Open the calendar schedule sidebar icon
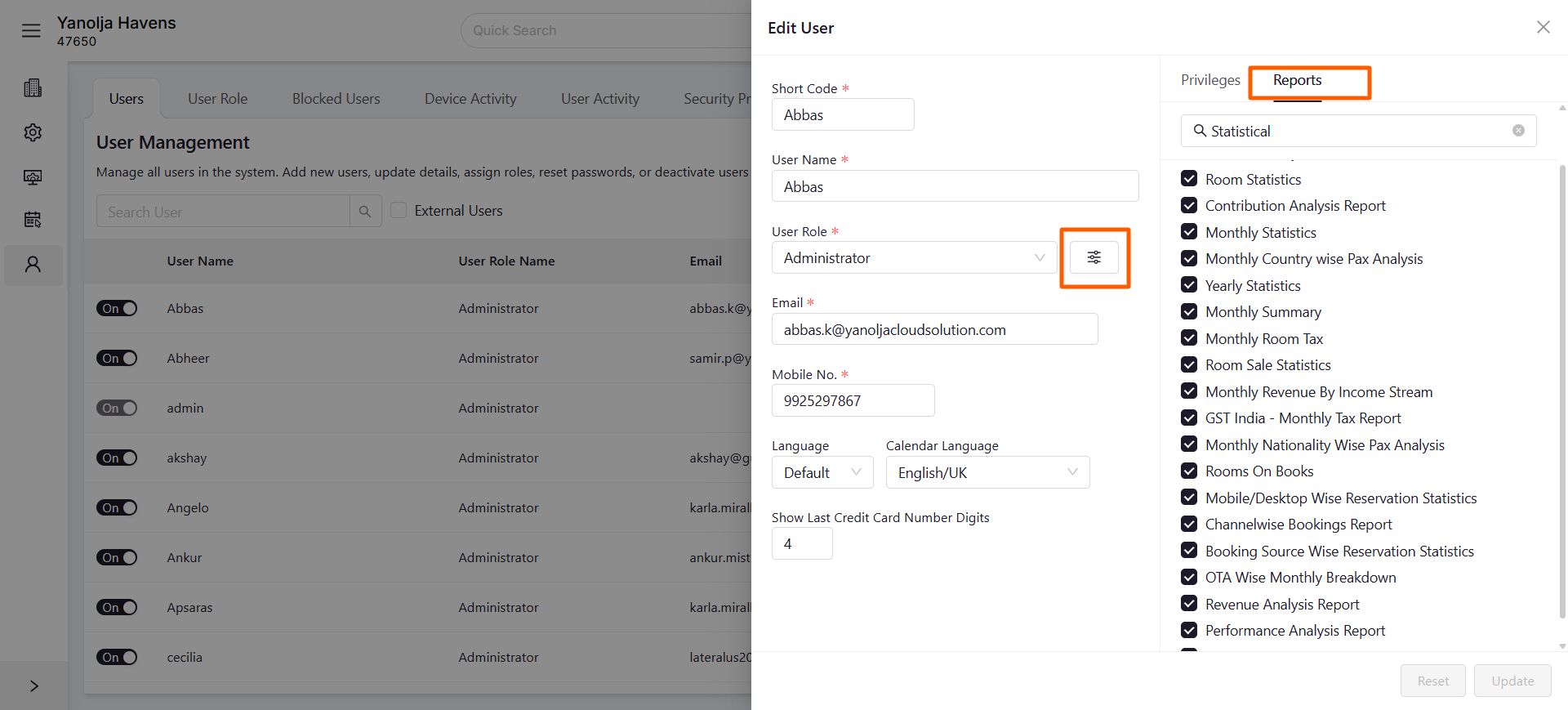The height and width of the screenshot is (710, 1568). pos(33,220)
